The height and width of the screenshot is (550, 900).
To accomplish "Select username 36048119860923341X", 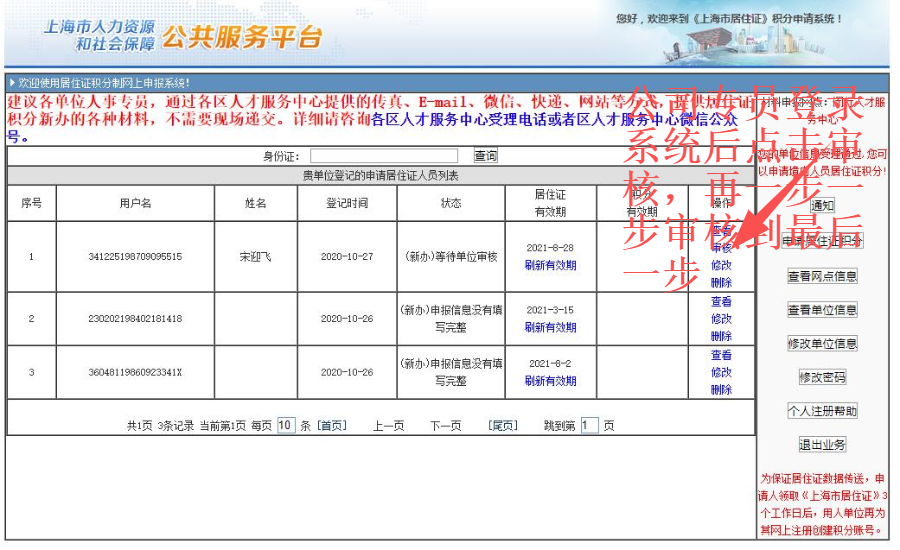I will click(x=135, y=372).
